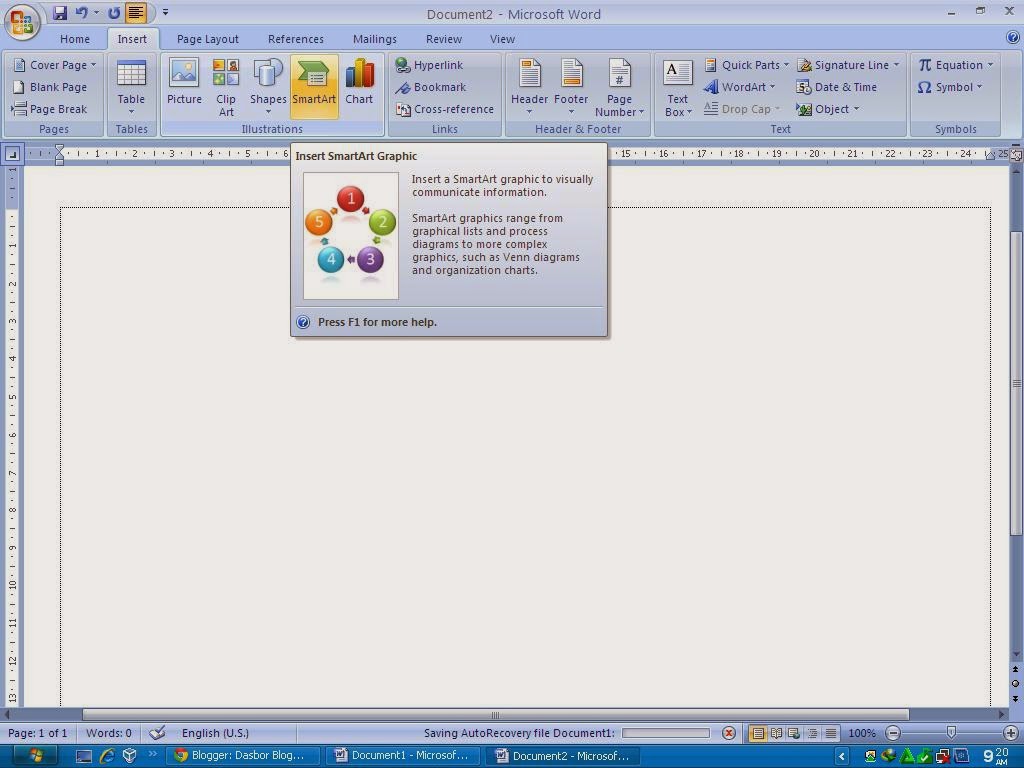Switch to Outline view

pyautogui.click(x=812, y=733)
